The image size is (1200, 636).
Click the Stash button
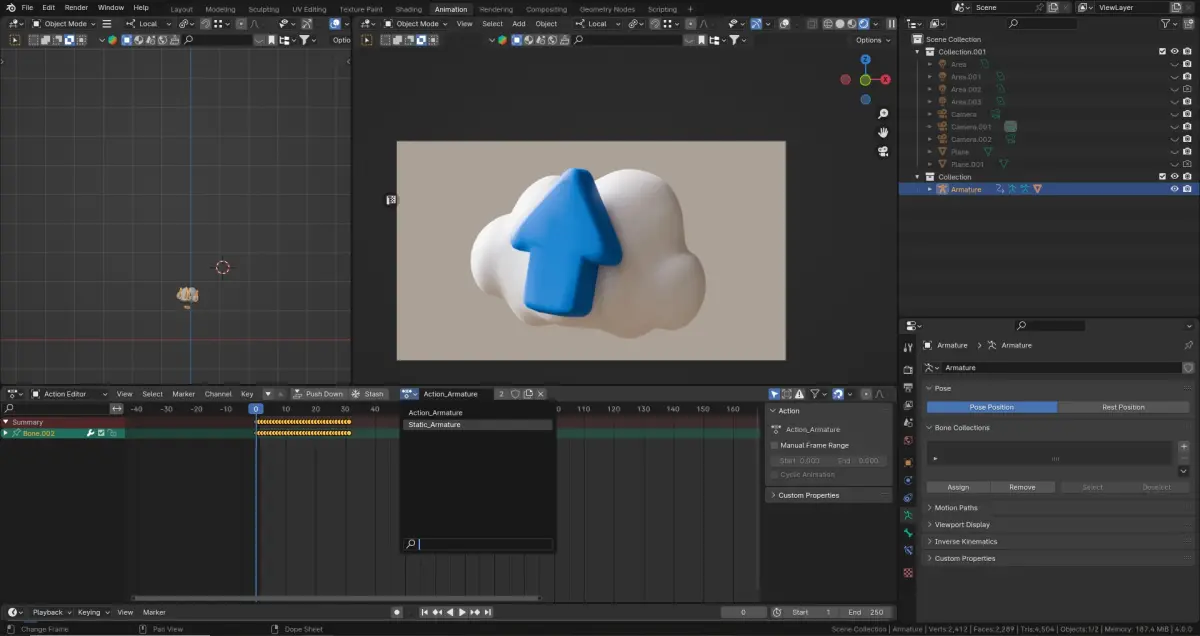point(368,394)
